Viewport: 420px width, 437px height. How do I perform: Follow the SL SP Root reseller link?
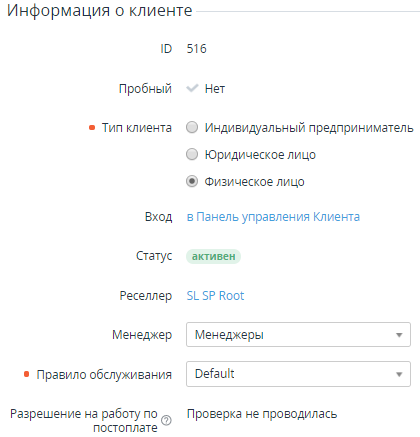coord(215,296)
